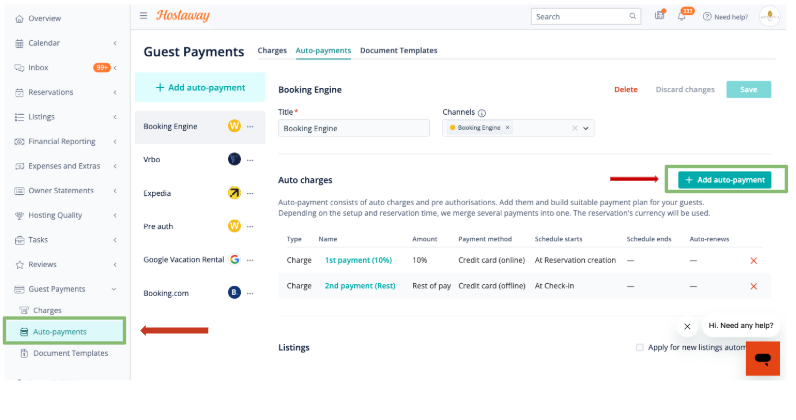Click the Channels info icon
This screenshot has width=796, height=420.
pyautogui.click(x=482, y=113)
